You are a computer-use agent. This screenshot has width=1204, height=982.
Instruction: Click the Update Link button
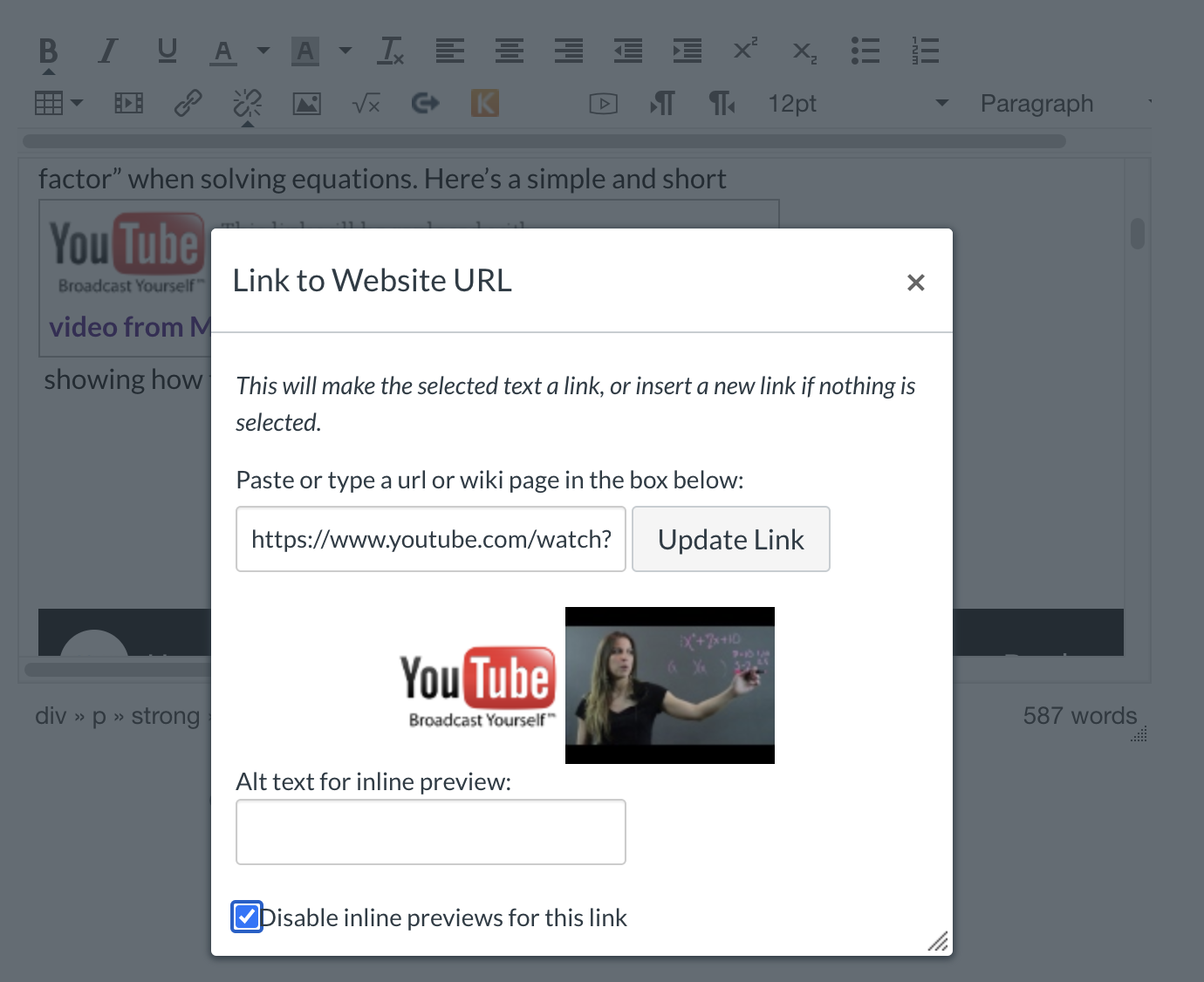(731, 539)
